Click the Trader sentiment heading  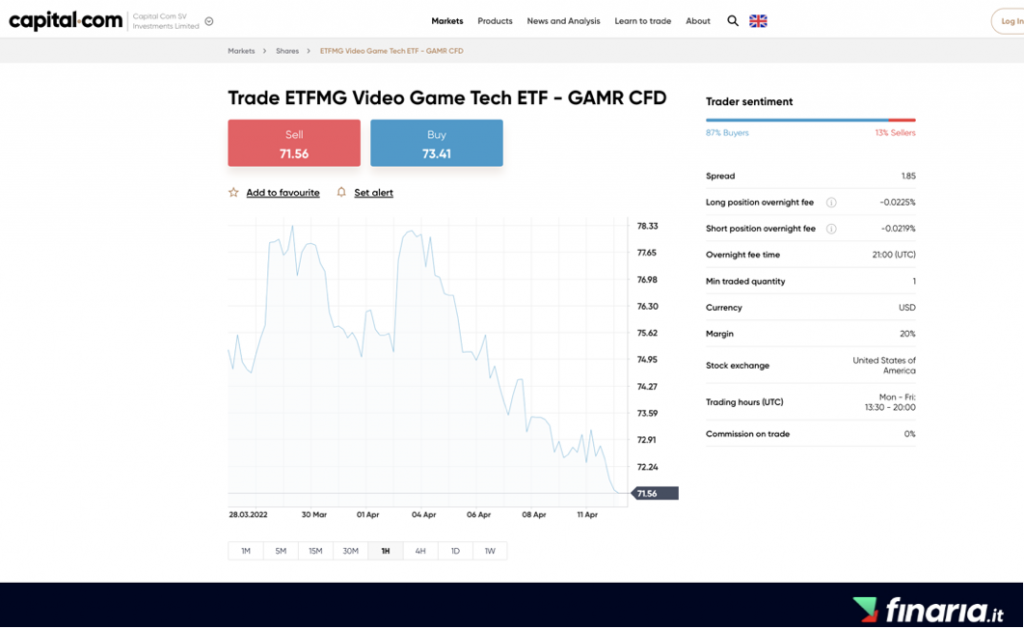[749, 101]
